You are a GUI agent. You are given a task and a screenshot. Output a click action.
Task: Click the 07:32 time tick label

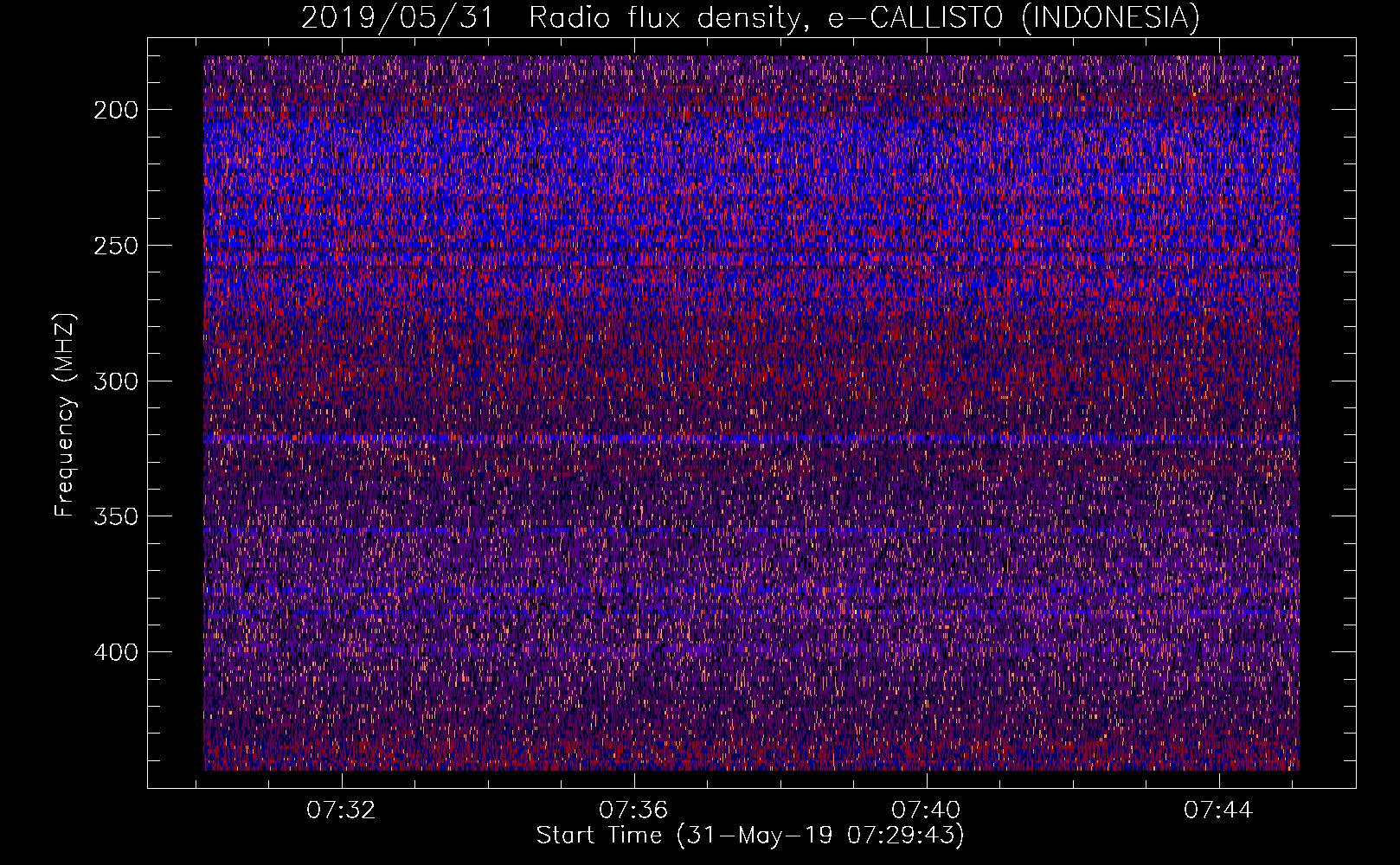click(x=342, y=811)
